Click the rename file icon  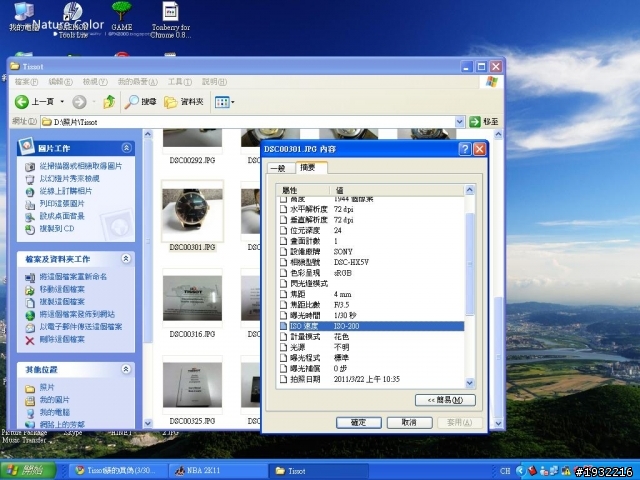(30, 277)
